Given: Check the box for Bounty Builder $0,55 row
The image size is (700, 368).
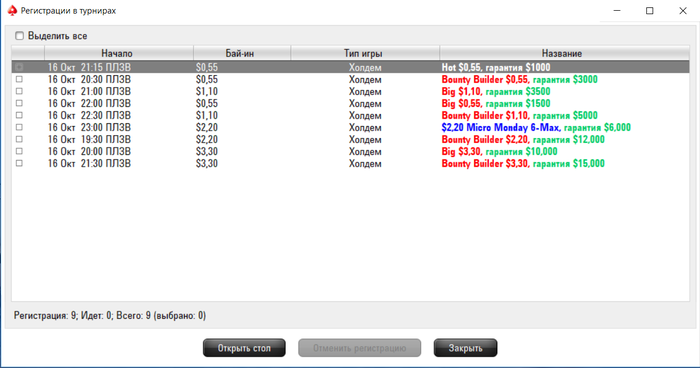Looking at the screenshot, I should point(19,79).
